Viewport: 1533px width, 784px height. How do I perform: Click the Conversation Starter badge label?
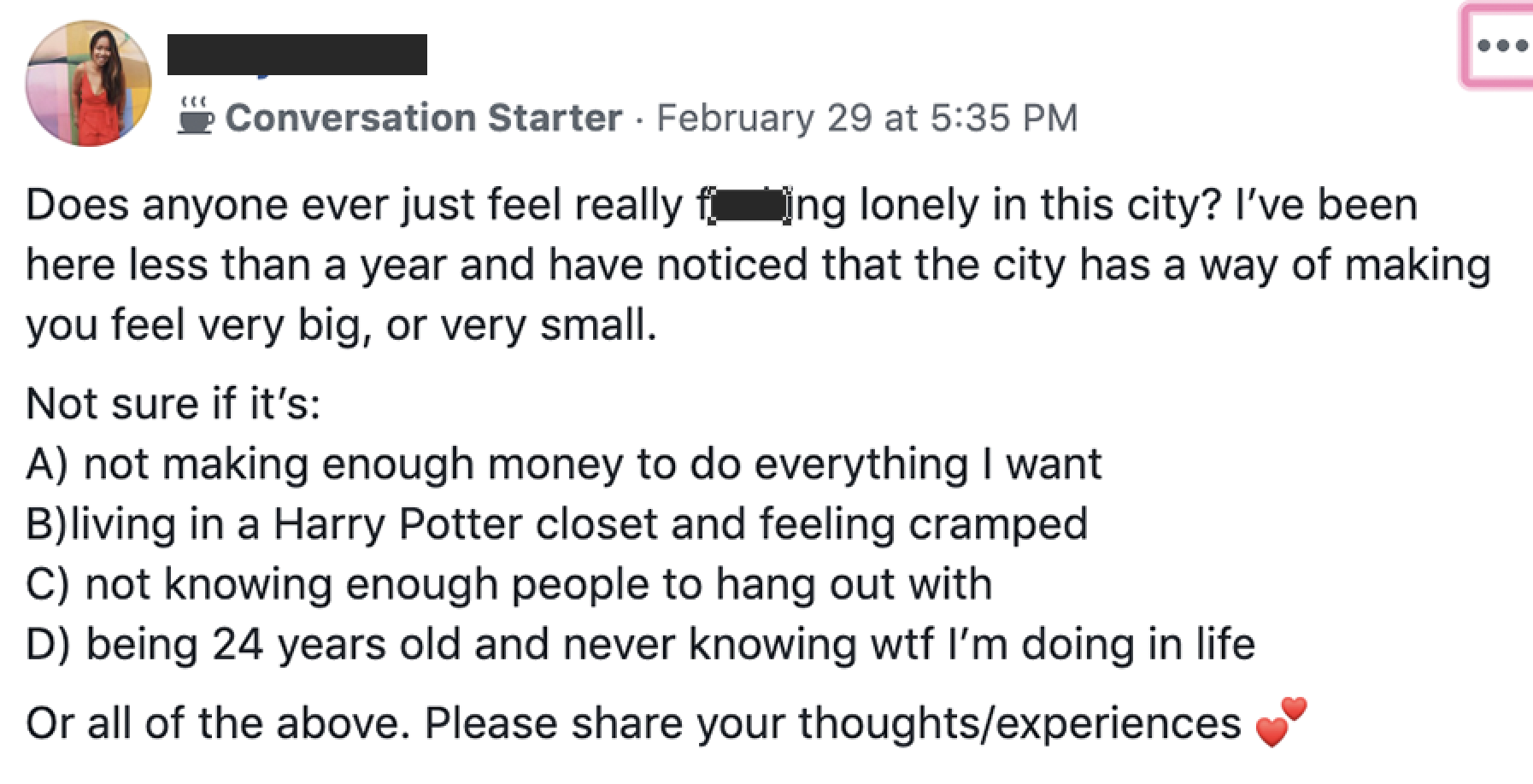click(x=424, y=118)
